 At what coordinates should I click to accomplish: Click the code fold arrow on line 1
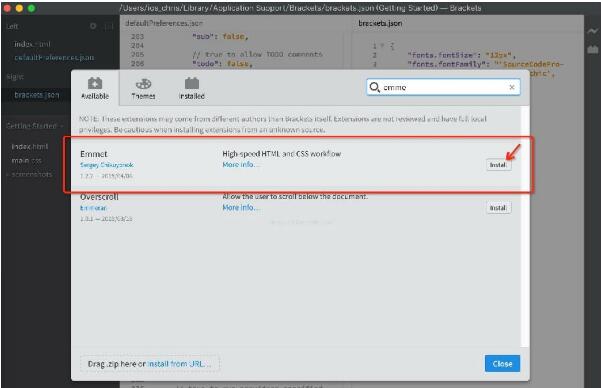(382, 46)
